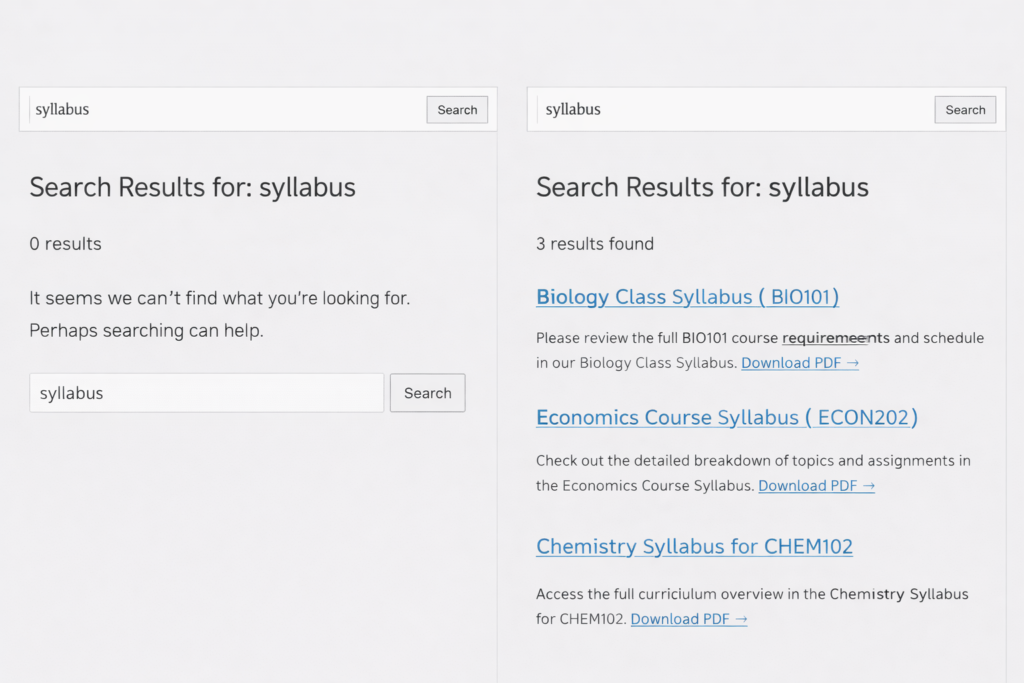
Task: Open the Chemistry Syllabus for CHEM102 link
Action: pyautogui.click(x=694, y=546)
